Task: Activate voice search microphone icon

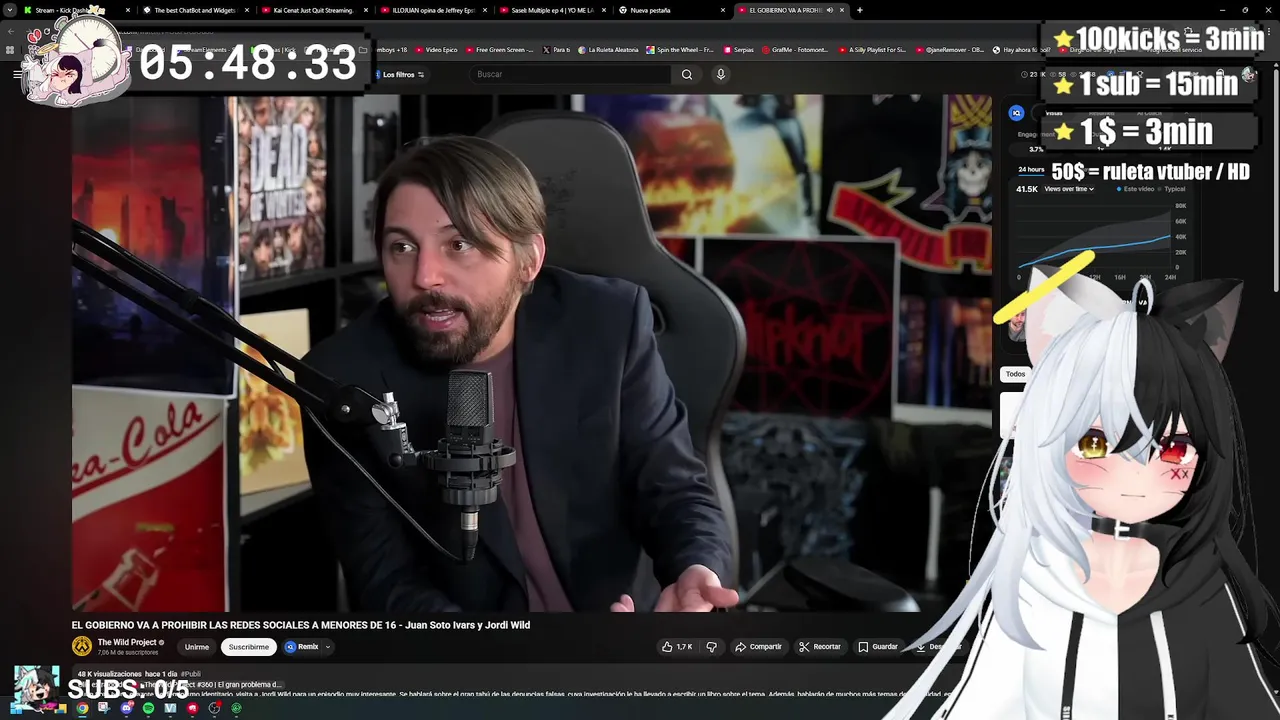Action: (x=720, y=74)
